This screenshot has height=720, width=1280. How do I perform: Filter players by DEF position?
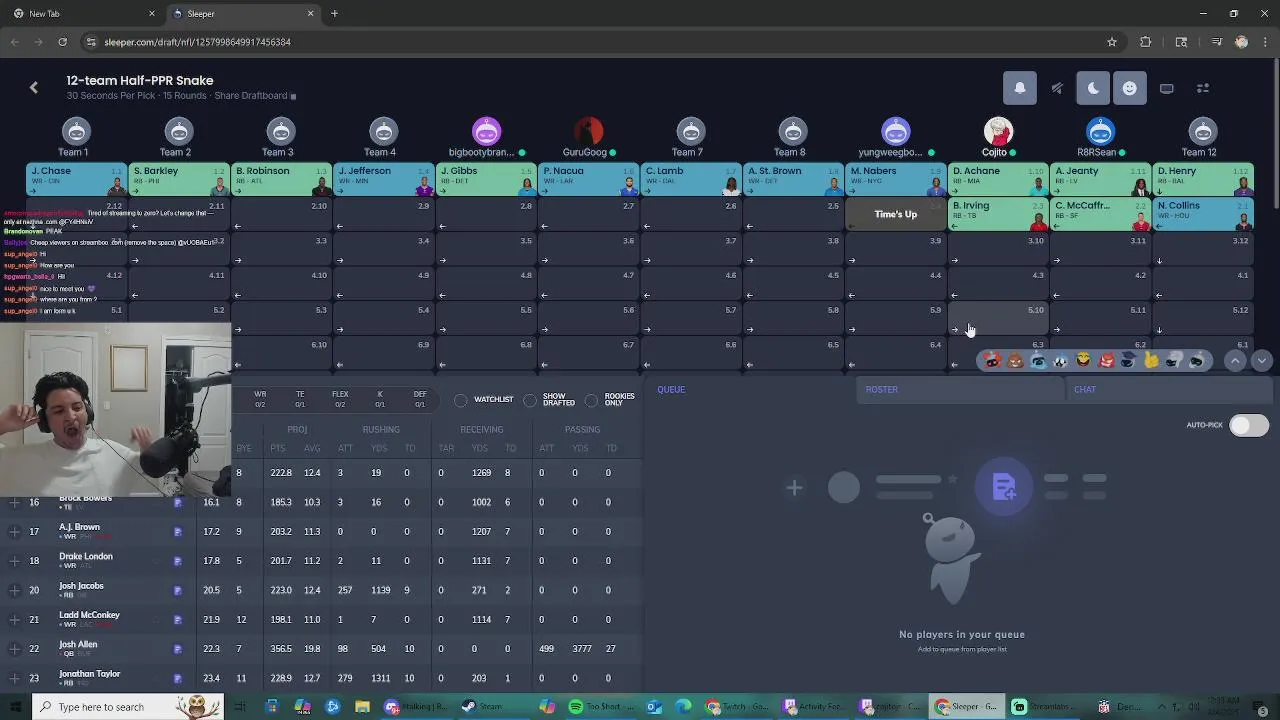click(x=420, y=399)
